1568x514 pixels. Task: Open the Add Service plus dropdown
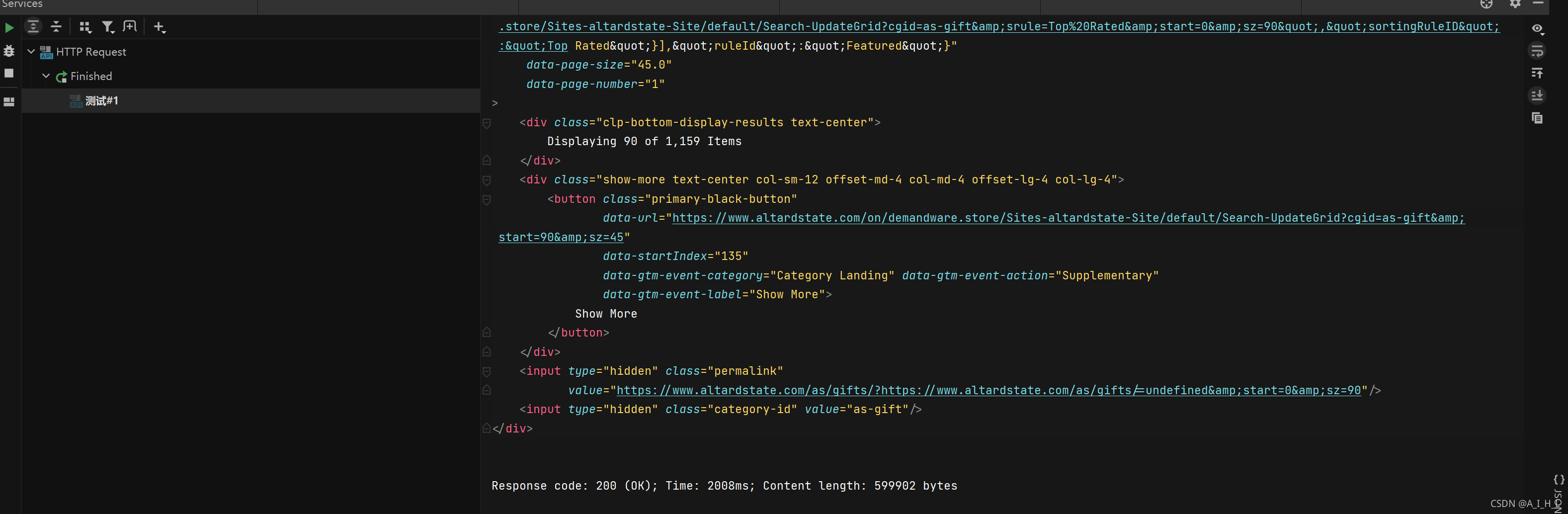(160, 27)
